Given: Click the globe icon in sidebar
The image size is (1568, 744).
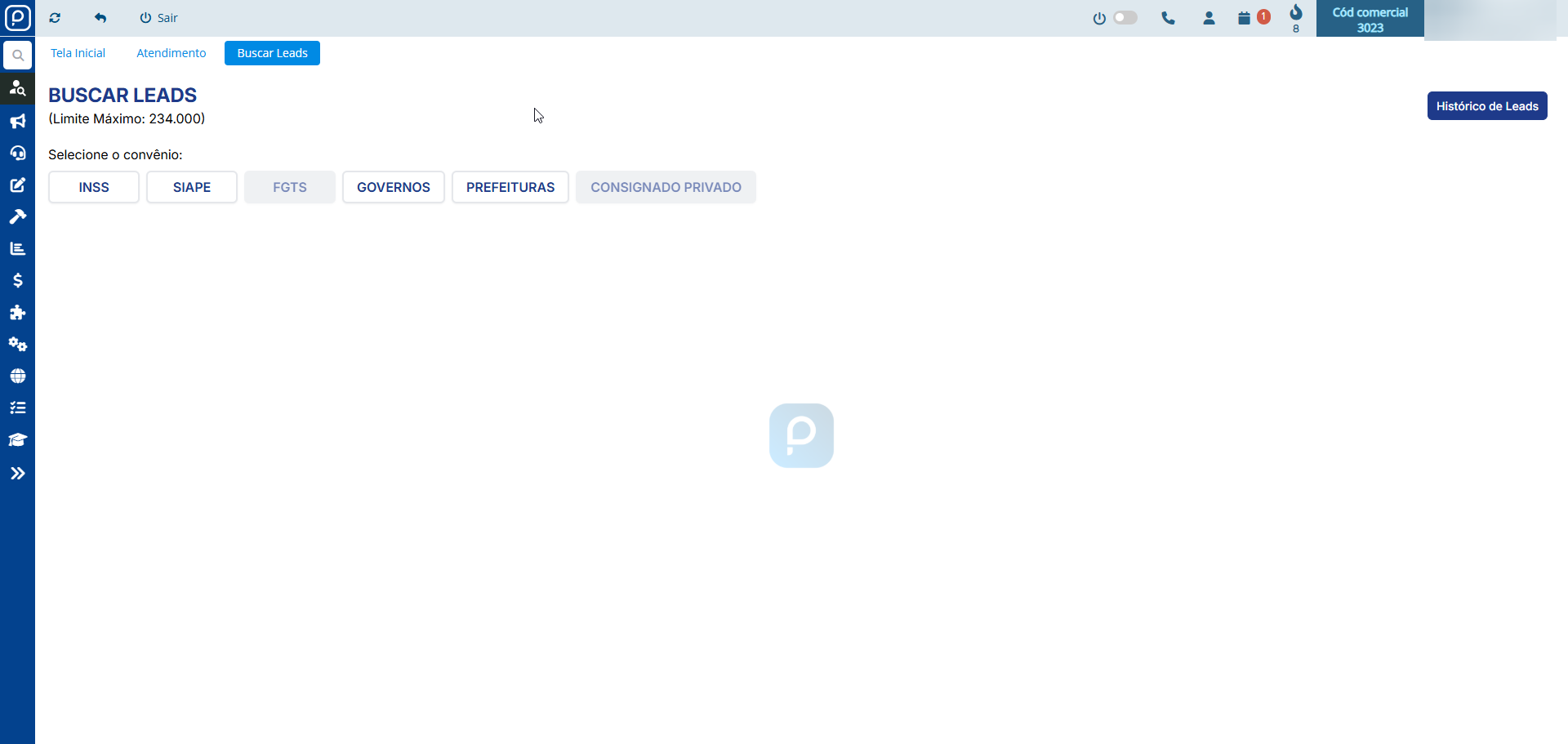Looking at the screenshot, I should [17, 376].
